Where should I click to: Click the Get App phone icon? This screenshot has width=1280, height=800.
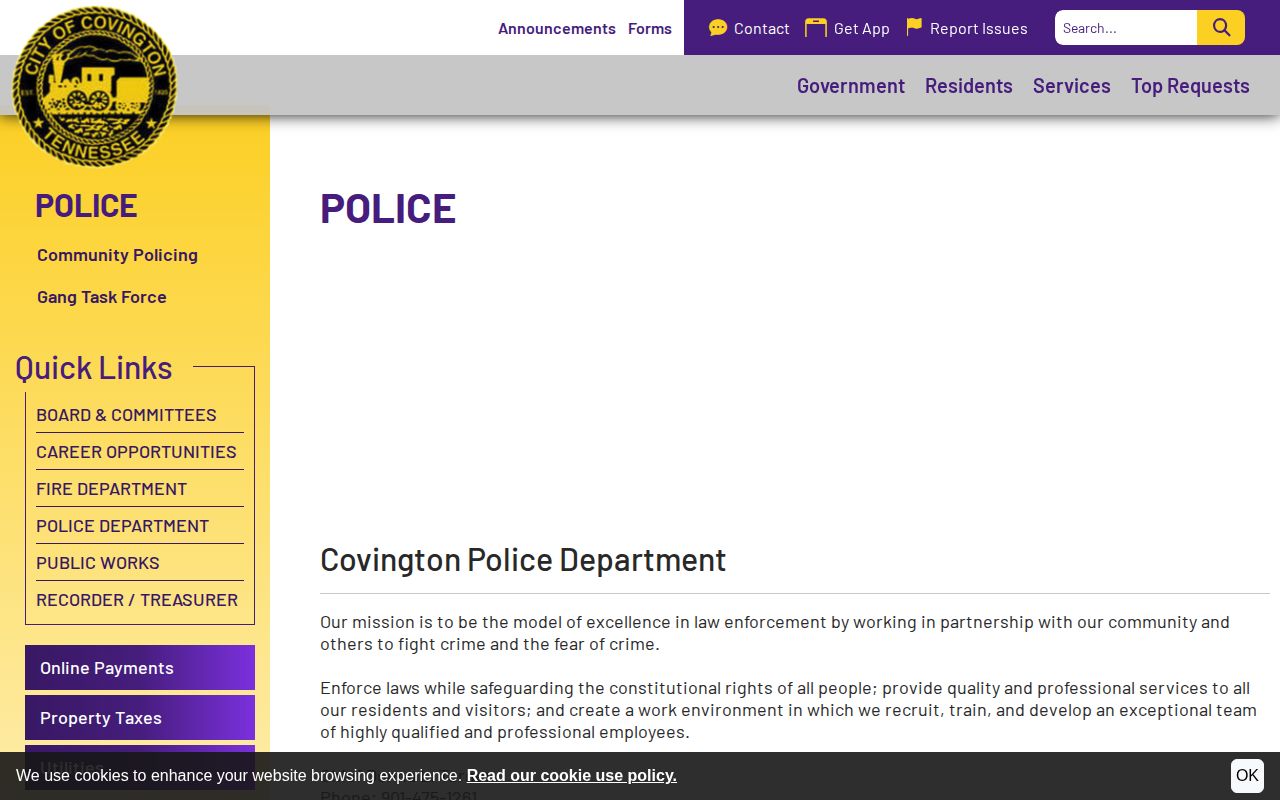(816, 28)
